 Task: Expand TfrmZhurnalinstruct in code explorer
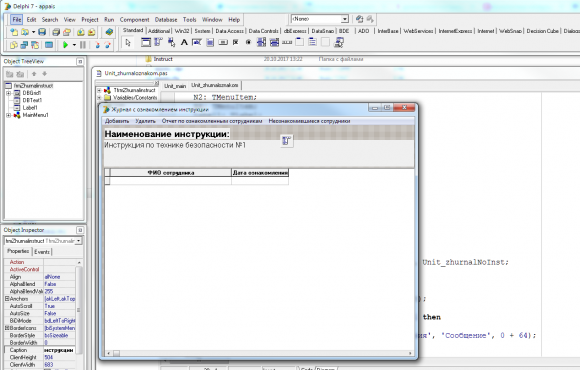(x=99, y=91)
